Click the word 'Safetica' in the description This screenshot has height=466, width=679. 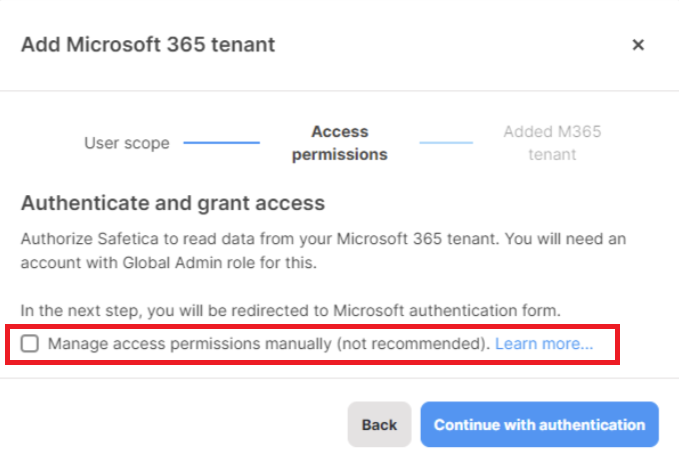click(128, 239)
